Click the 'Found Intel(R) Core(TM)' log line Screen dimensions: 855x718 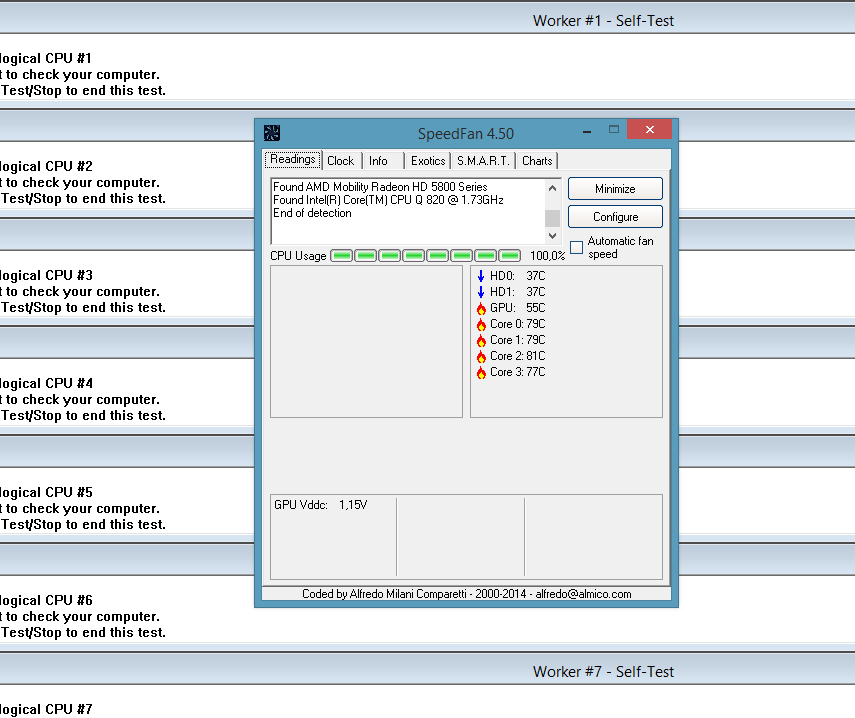coord(388,200)
